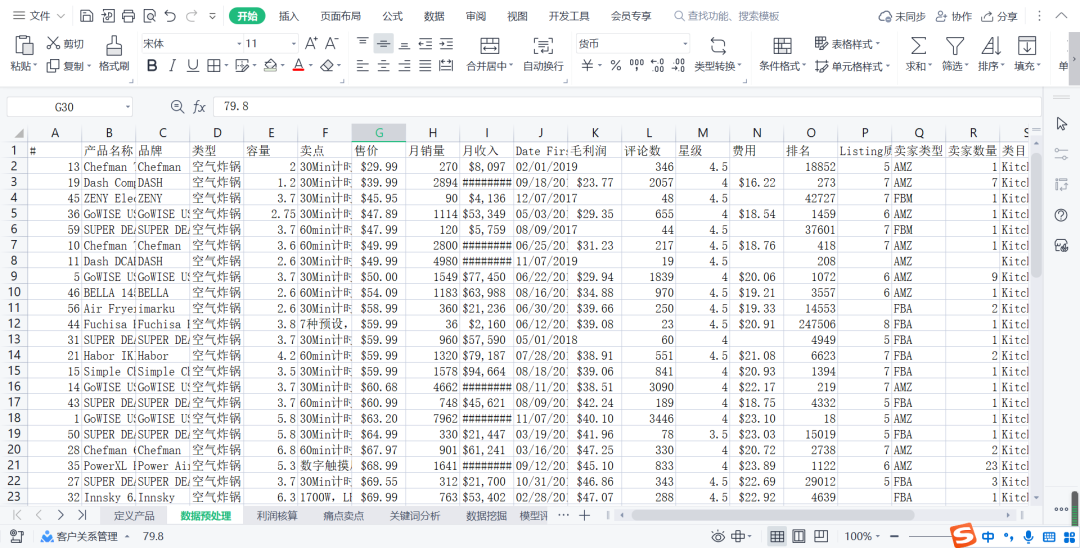Click the Copy (复制) icon
The image size is (1080, 548).
tap(53, 66)
